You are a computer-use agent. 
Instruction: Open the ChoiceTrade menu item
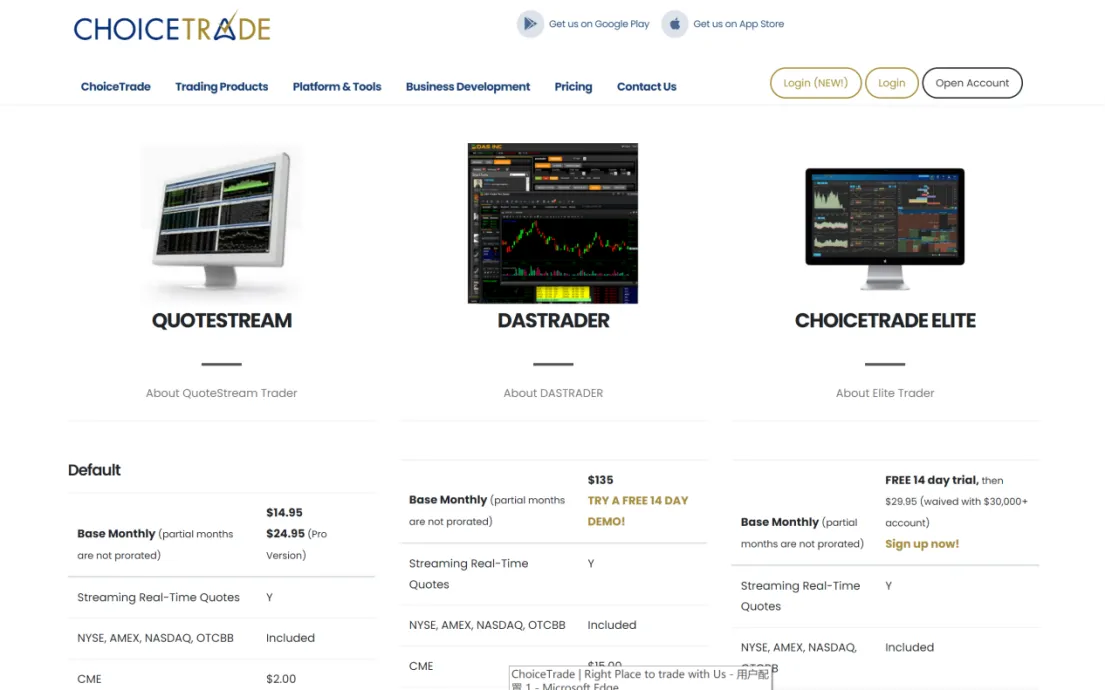(116, 87)
